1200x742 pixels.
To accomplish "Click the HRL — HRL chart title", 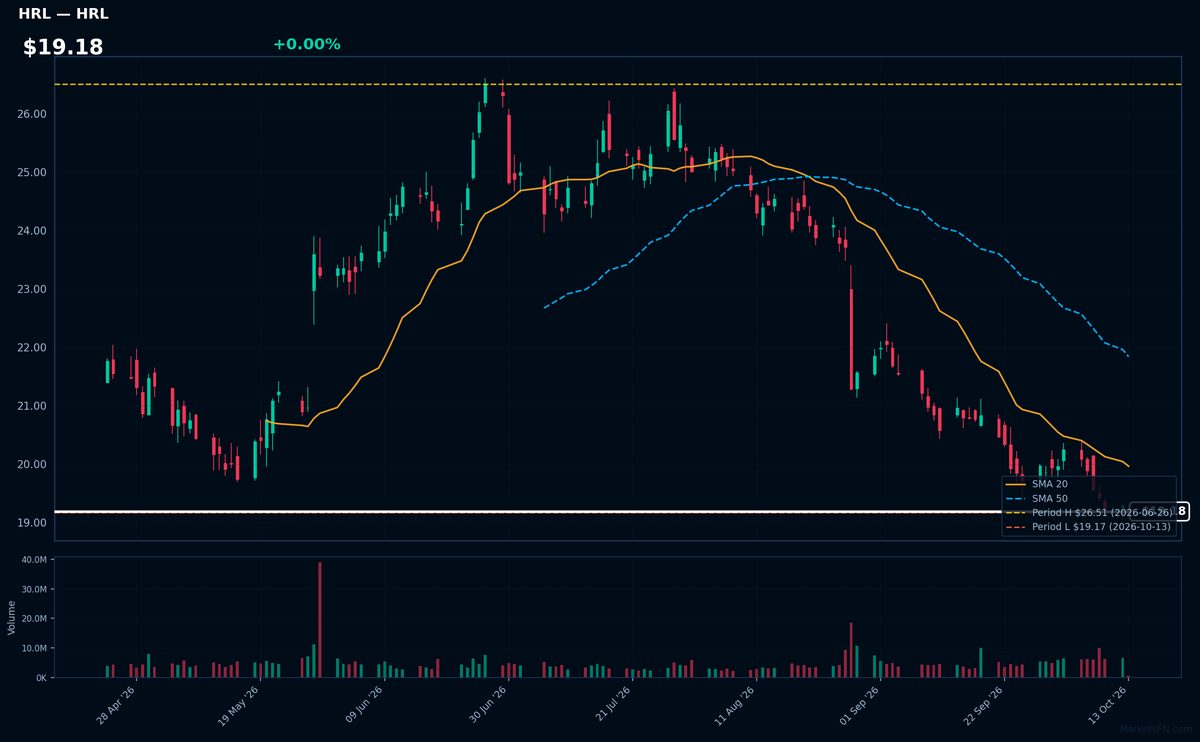I will [x=63, y=14].
